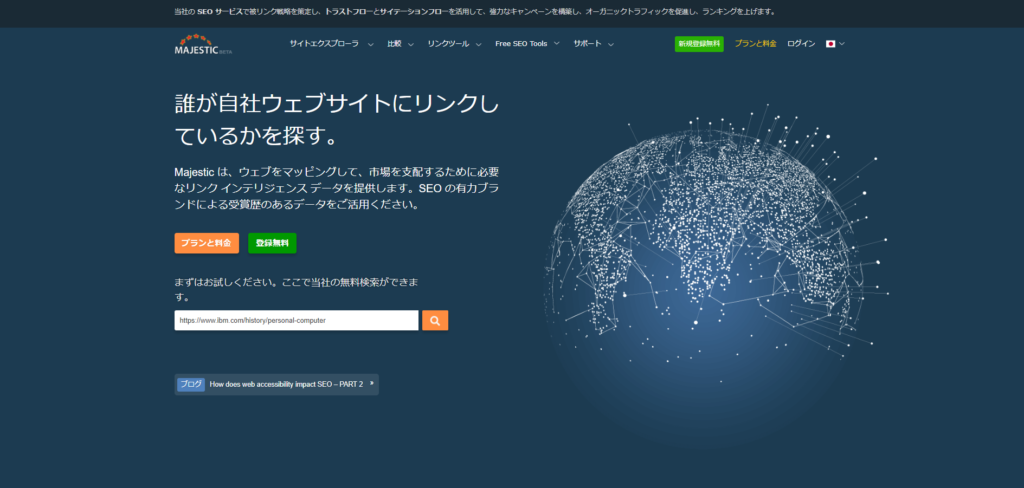1024x488 pixels.
Task: Open プランと料金 link in the header
Action: pos(755,44)
